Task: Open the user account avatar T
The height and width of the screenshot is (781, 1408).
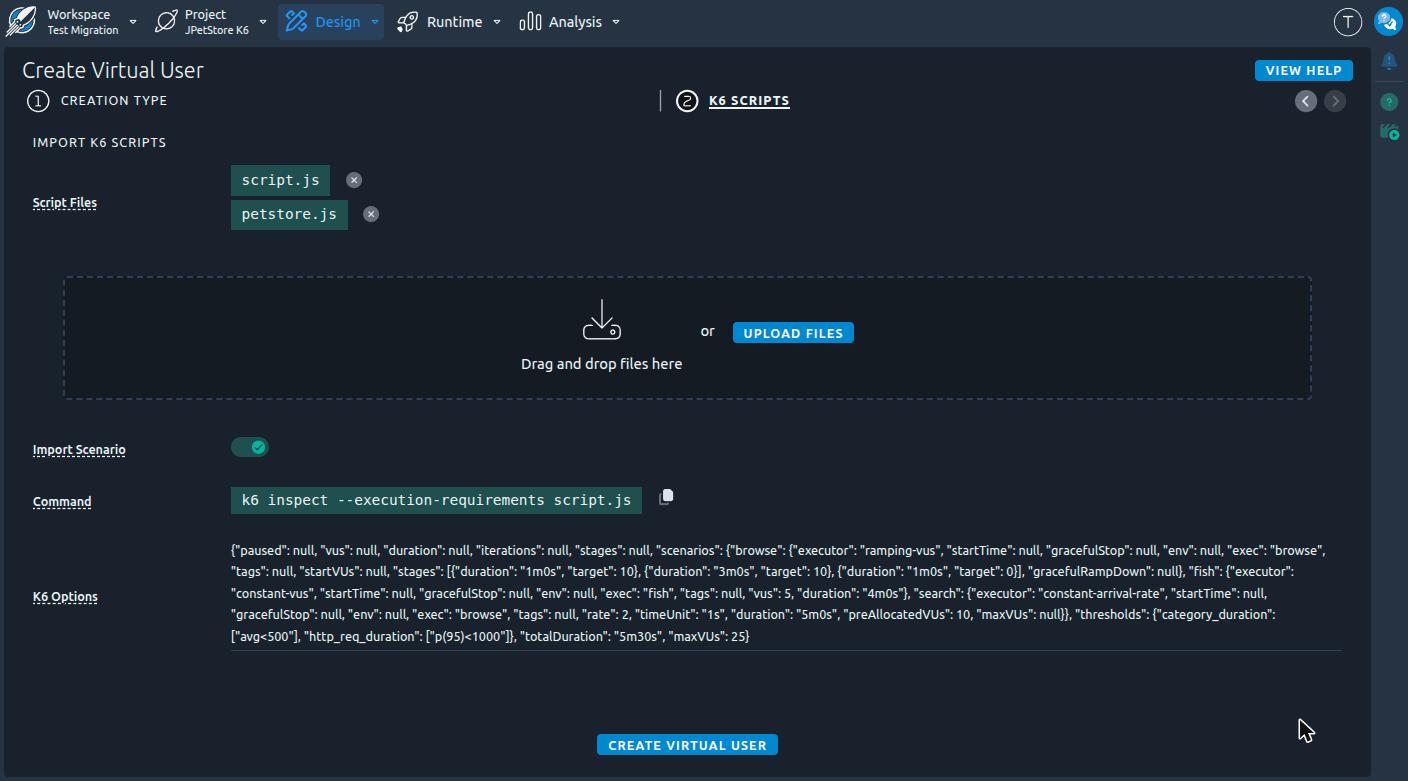Action: pyautogui.click(x=1348, y=21)
